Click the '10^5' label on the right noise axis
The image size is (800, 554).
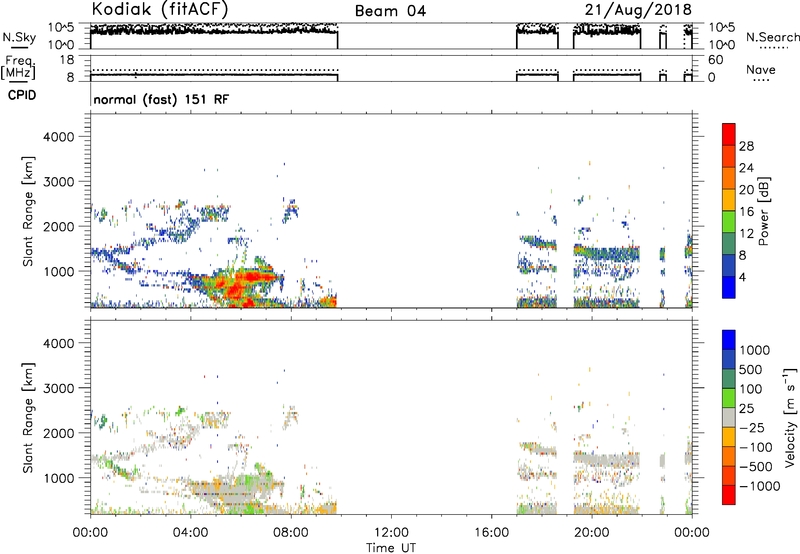pyautogui.click(x=722, y=27)
